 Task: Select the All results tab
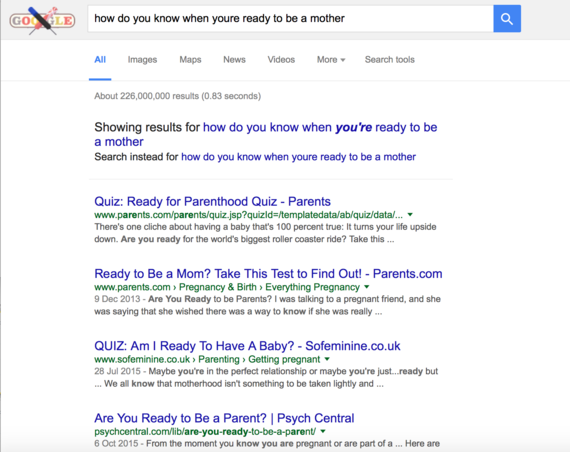[x=100, y=60]
